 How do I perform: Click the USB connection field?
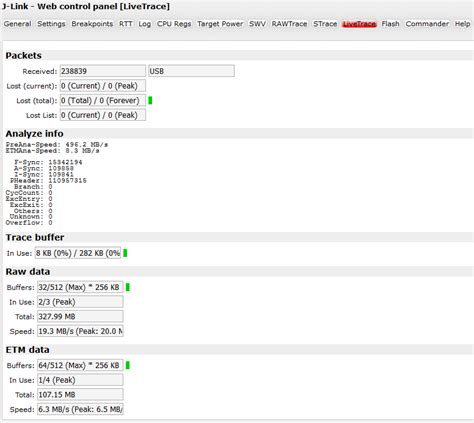[x=191, y=71]
